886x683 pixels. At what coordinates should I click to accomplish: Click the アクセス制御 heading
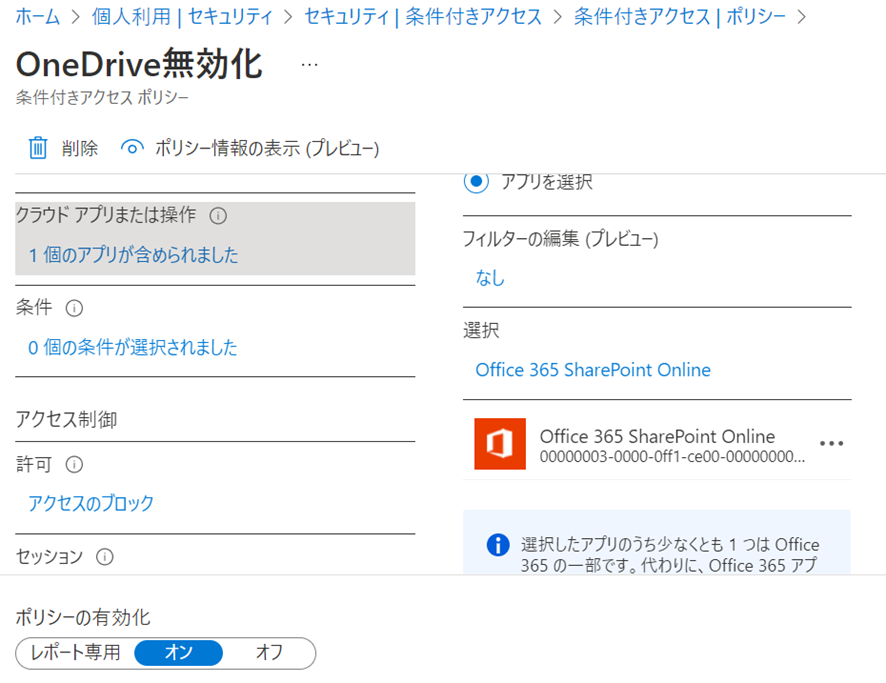click(66, 420)
